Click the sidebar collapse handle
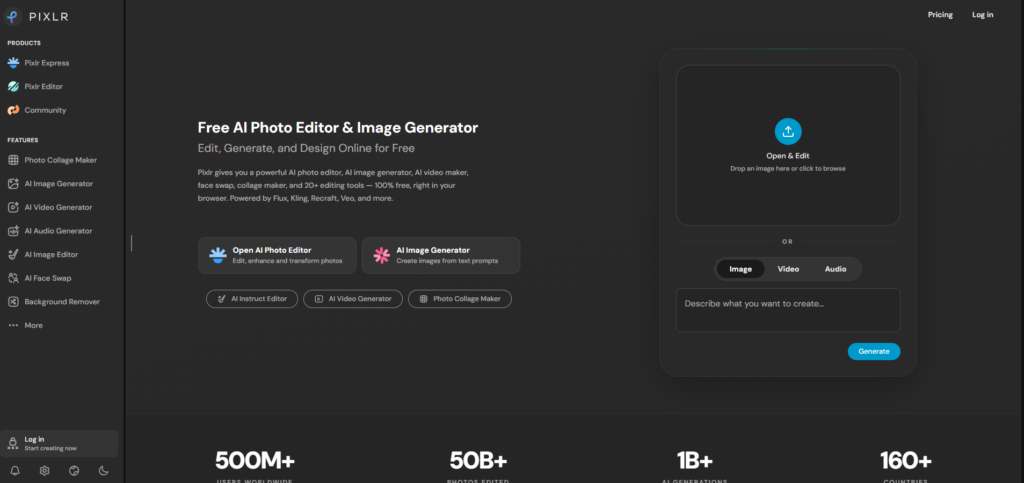Screen dimensions: 1024x483 131,243
